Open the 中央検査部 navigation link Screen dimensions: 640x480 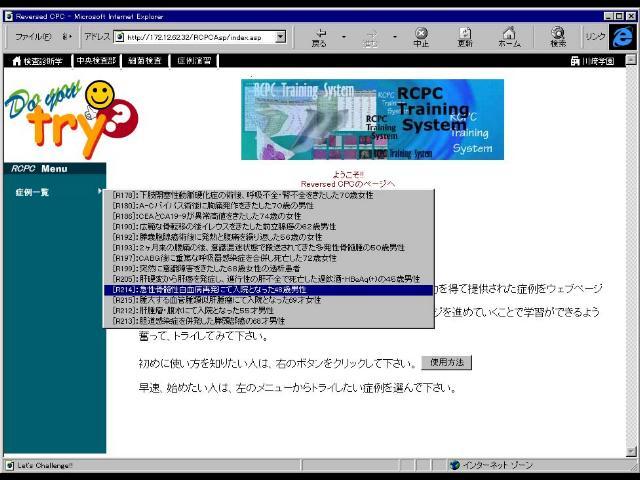click(97, 61)
